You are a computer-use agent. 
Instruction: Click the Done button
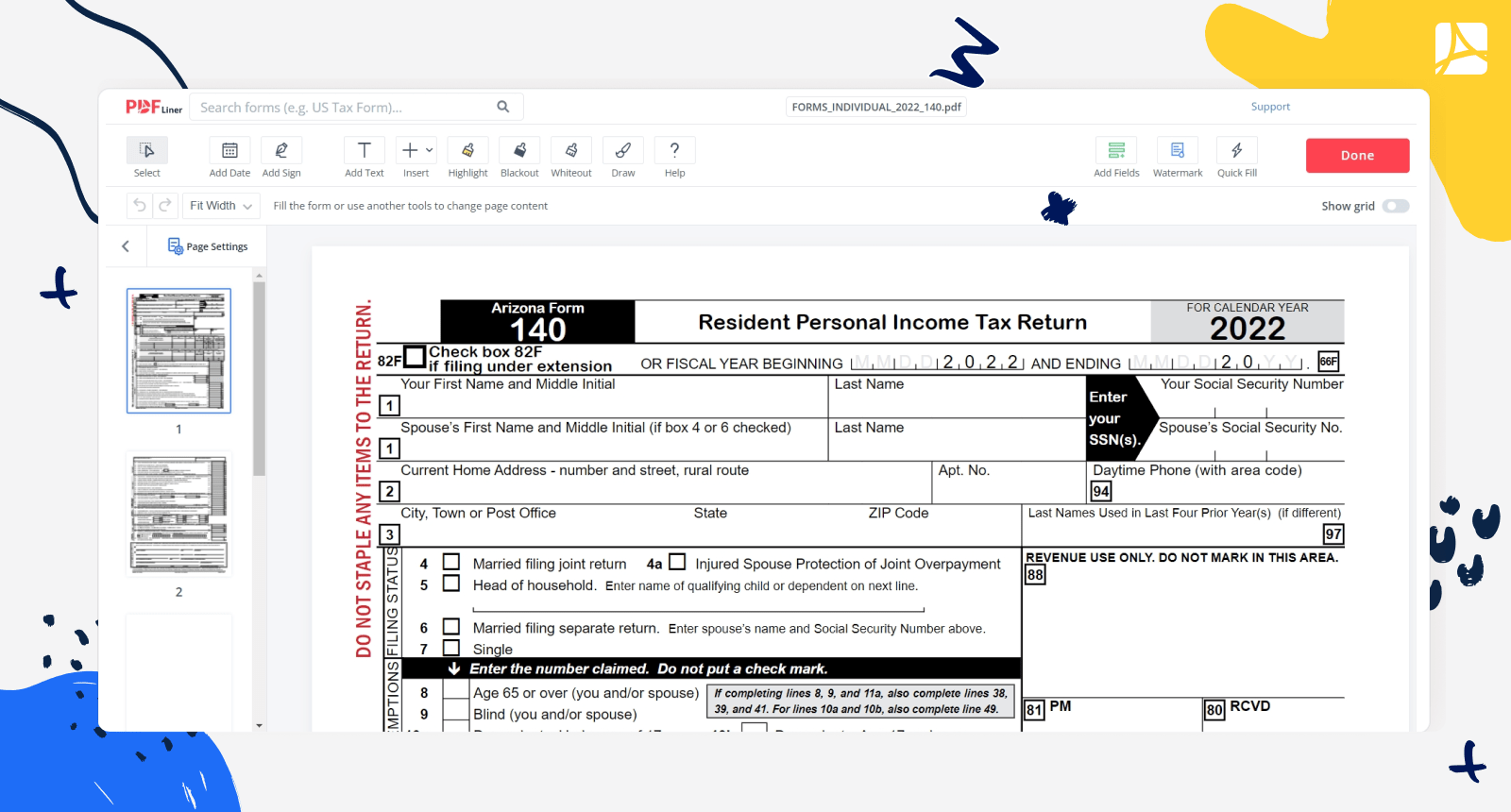(1357, 156)
